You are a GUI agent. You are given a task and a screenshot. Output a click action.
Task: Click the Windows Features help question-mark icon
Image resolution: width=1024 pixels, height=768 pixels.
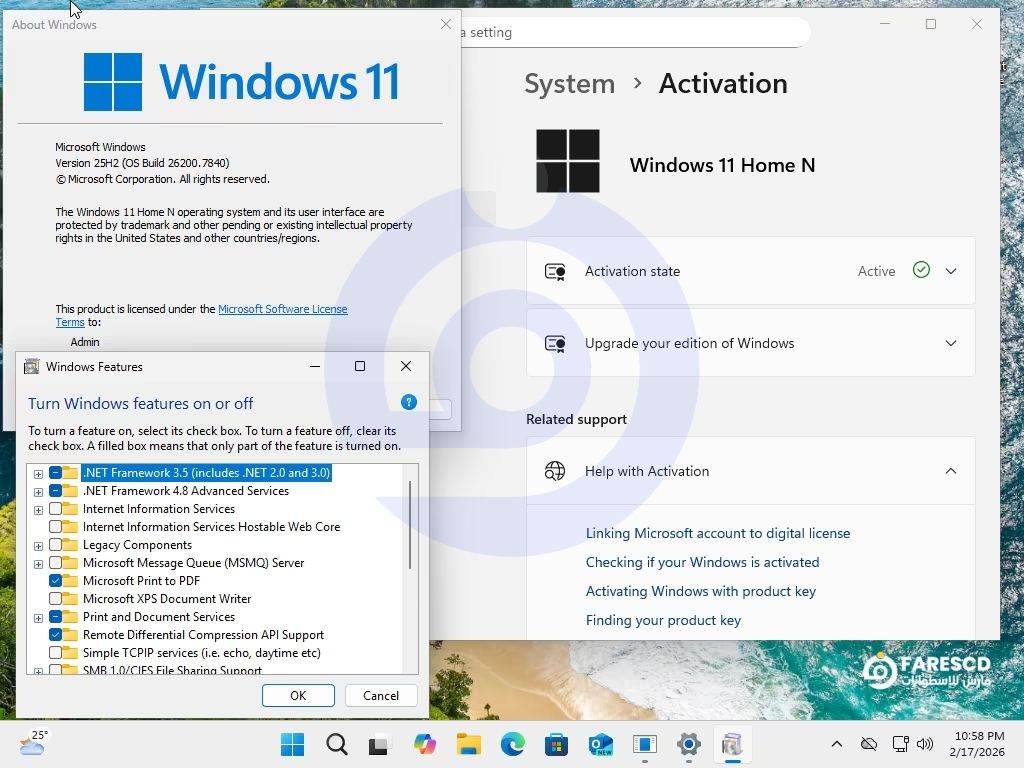coord(408,402)
